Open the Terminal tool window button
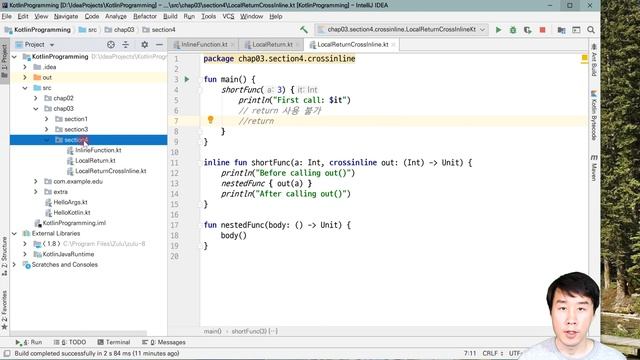The height and width of the screenshot is (360, 640). pyautogui.click(x=114, y=342)
